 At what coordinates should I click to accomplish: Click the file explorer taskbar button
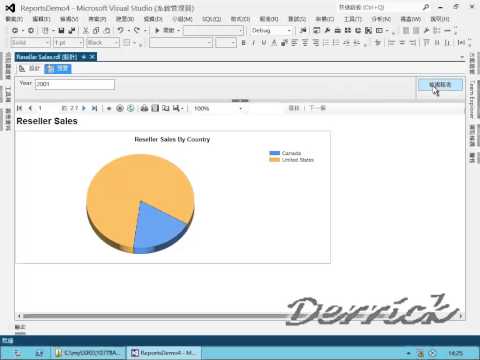click(89, 353)
